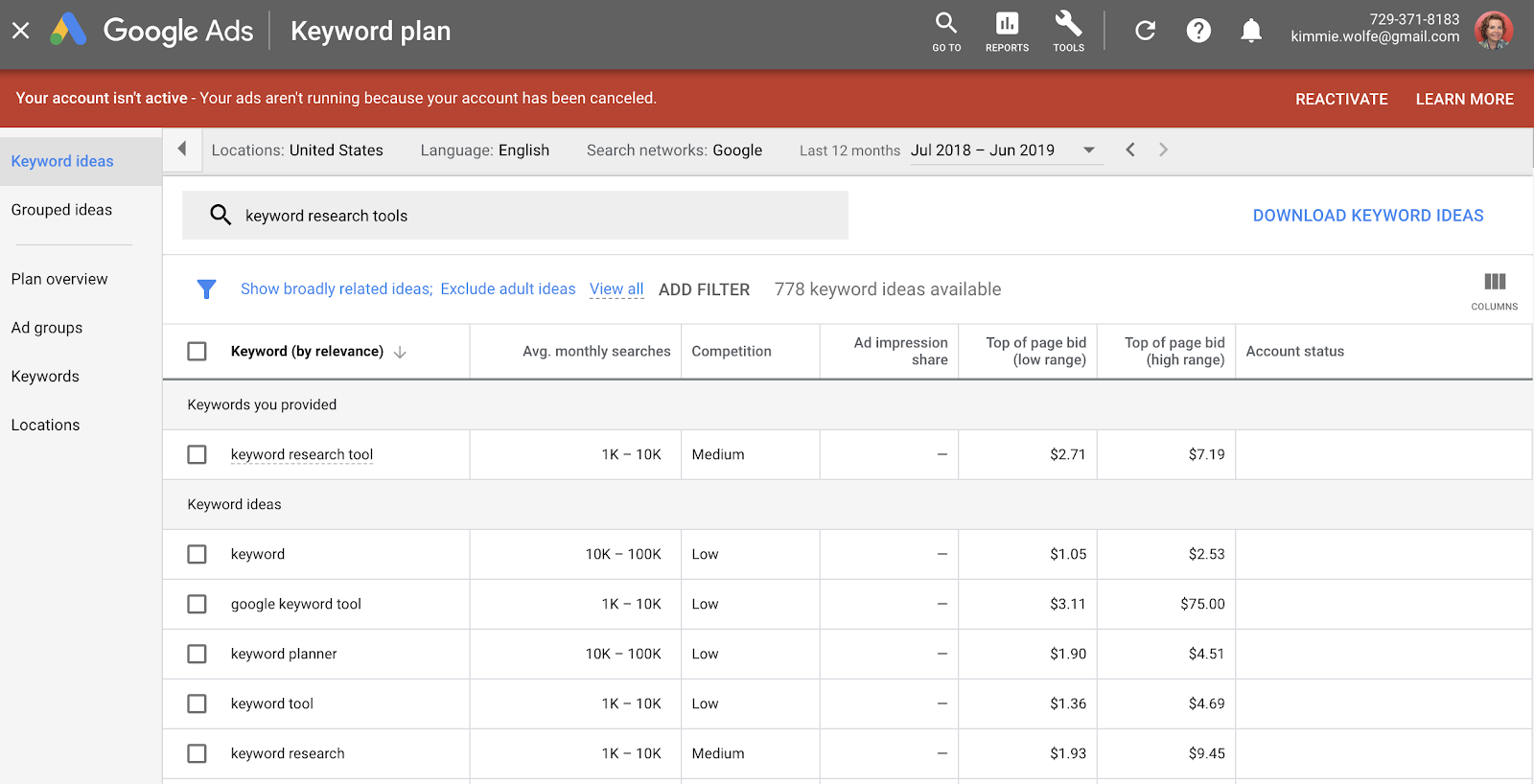The image size is (1534, 784).
Task: Check the 'google keyword tool' row checkbox
Action: click(x=197, y=604)
